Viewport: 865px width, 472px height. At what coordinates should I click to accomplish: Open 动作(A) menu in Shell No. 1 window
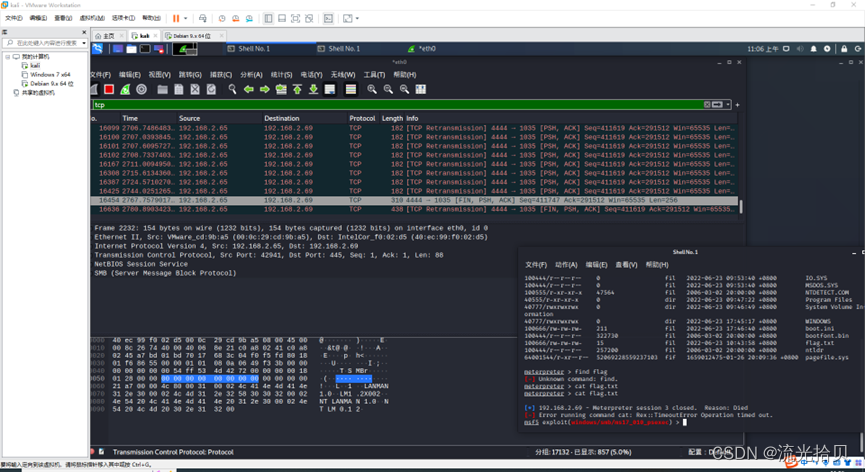pos(566,265)
